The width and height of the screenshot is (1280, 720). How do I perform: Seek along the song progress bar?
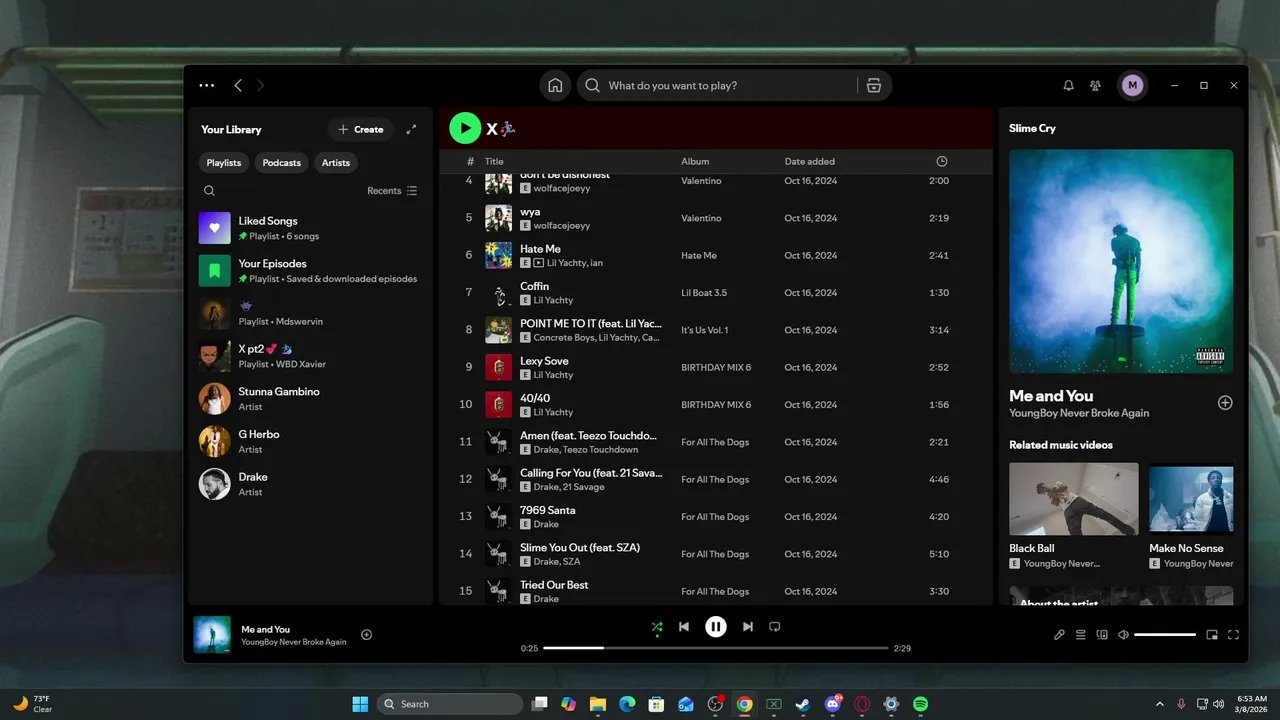[x=716, y=648]
